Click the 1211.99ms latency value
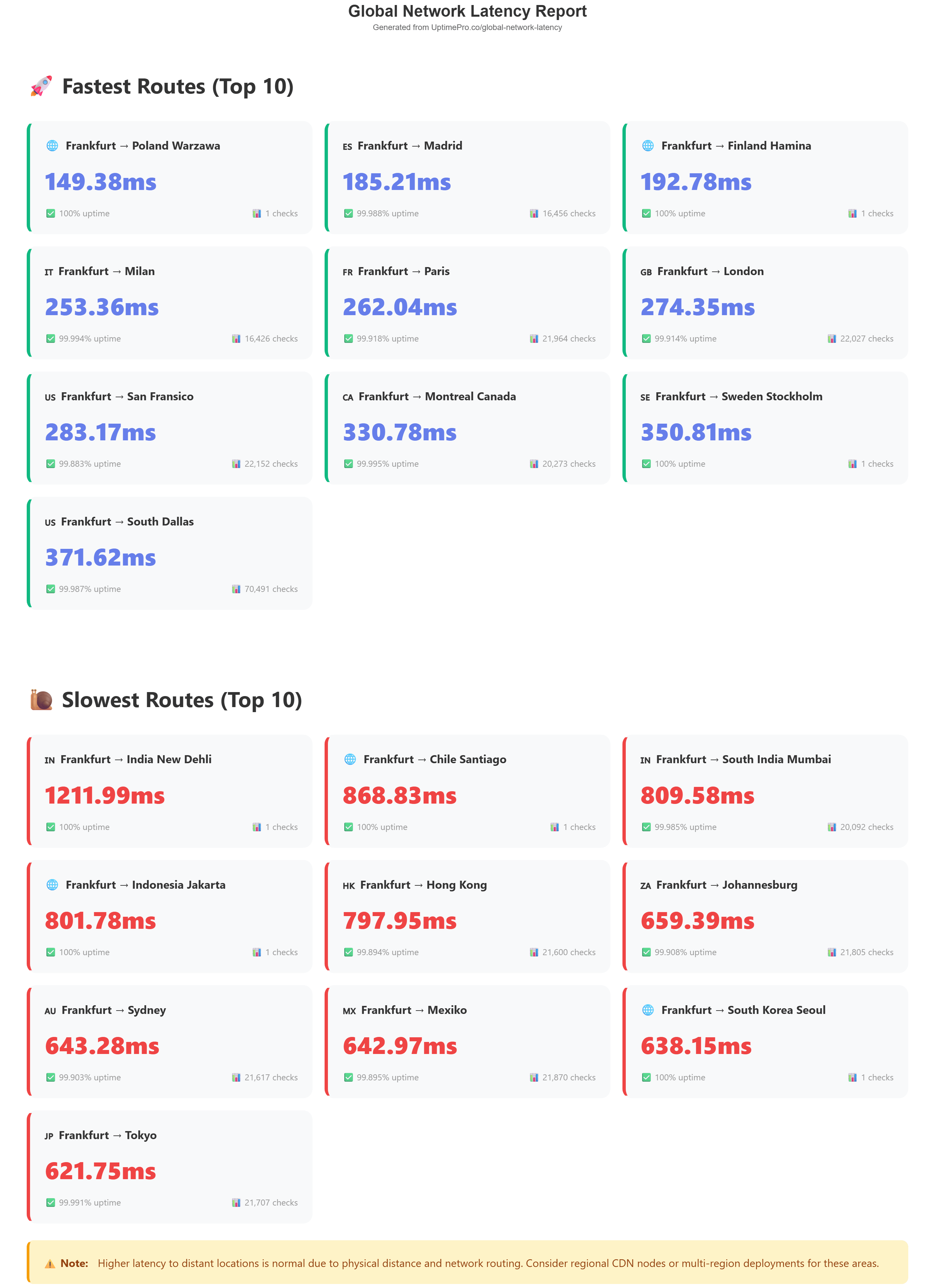 pyautogui.click(x=105, y=796)
